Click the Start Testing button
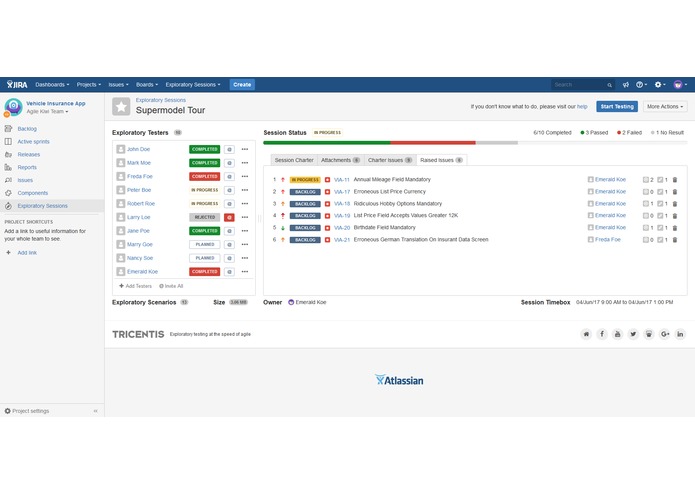The height and width of the screenshot is (494, 695). click(x=617, y=107)
